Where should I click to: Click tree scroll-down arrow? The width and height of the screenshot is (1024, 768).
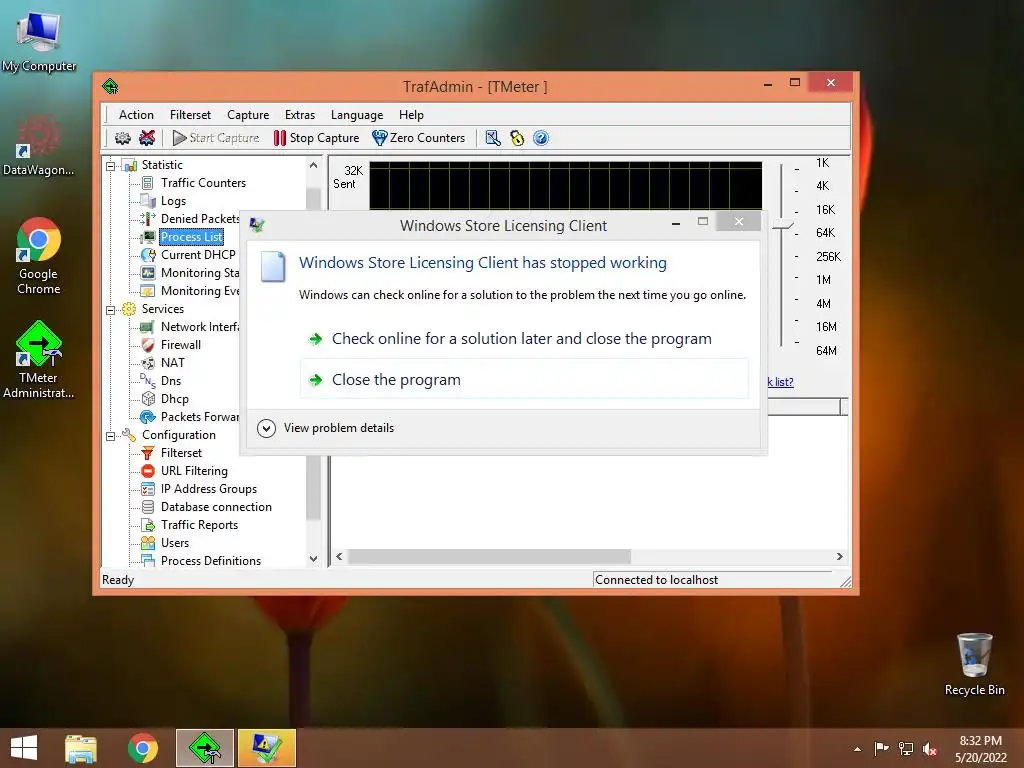313,559
